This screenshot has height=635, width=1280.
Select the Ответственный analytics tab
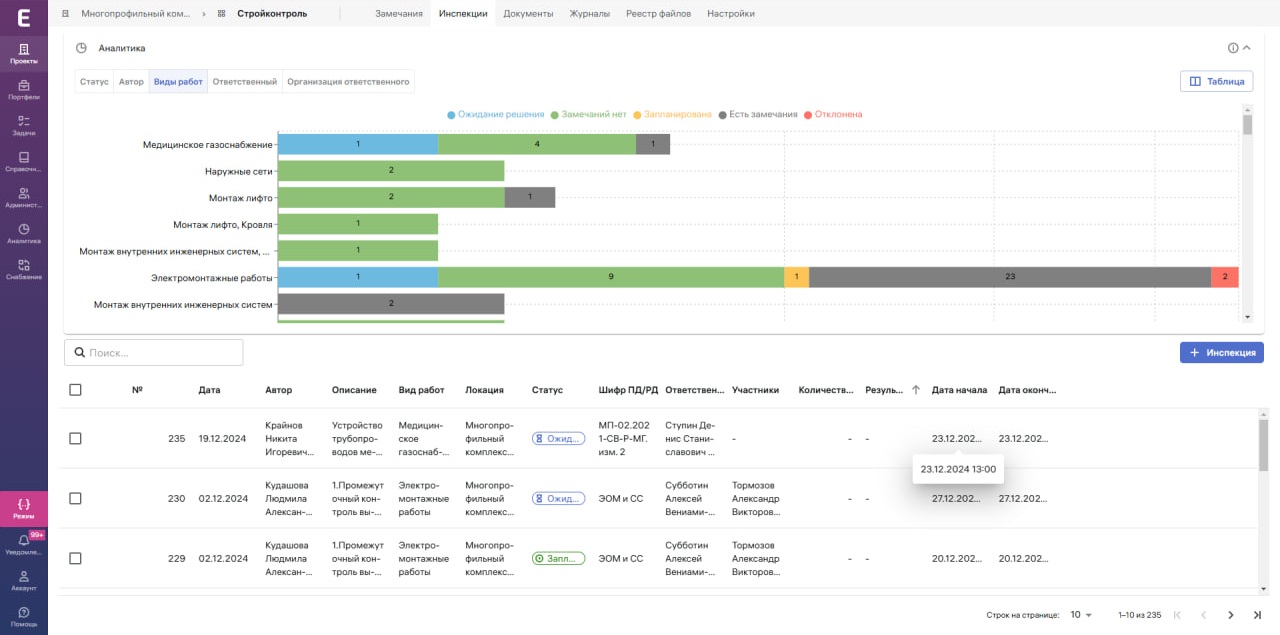click(244, 82)
